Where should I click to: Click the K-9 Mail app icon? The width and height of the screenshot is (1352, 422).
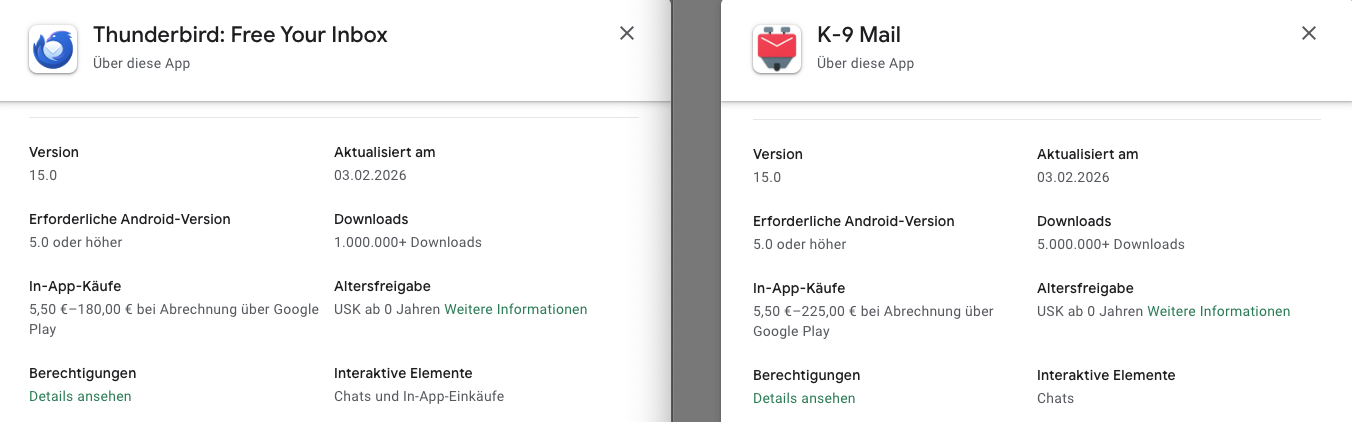777,49
